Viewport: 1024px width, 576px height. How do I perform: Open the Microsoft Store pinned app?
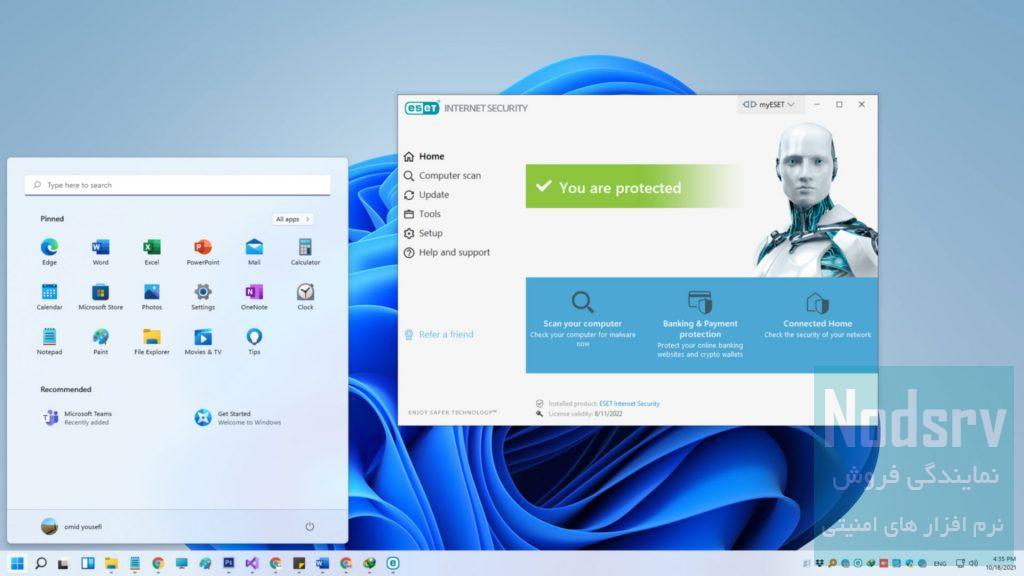[x=100, y=294]
